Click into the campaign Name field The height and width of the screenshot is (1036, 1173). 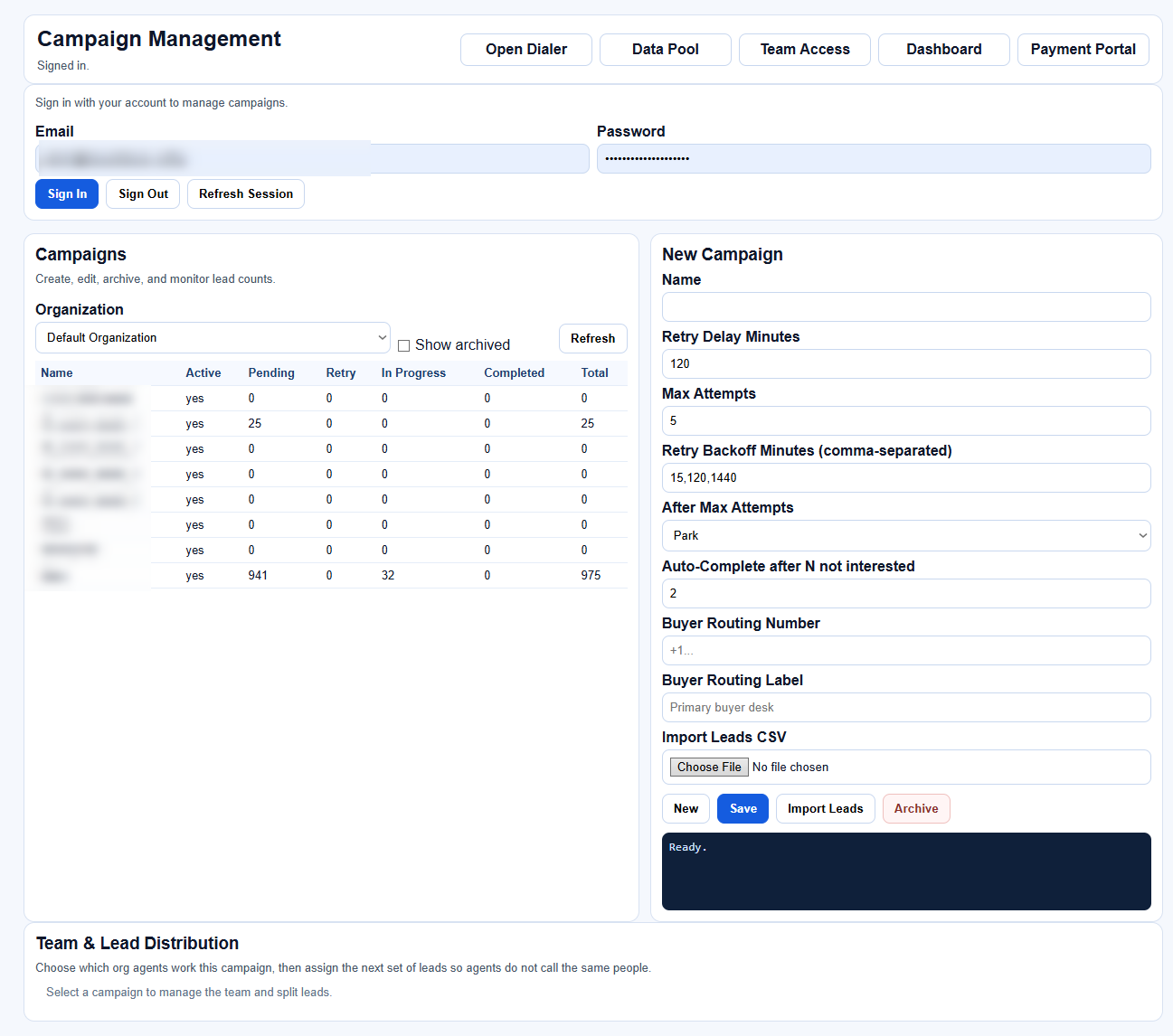[x=906, y=306]
